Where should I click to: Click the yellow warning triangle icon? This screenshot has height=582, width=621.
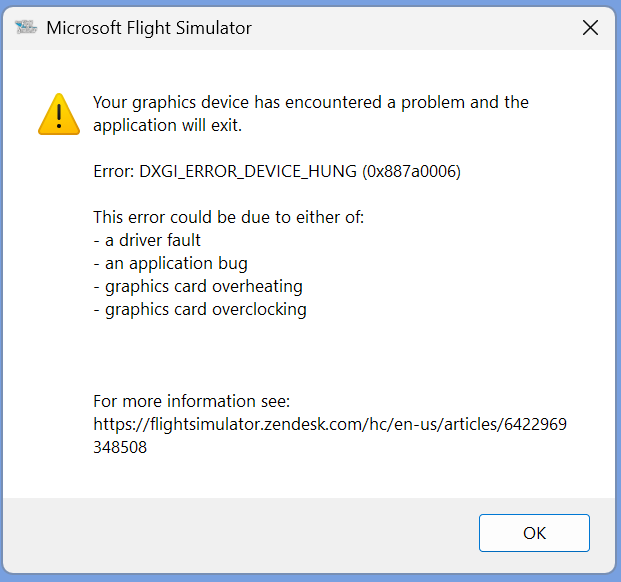click(x=59, y=114)
